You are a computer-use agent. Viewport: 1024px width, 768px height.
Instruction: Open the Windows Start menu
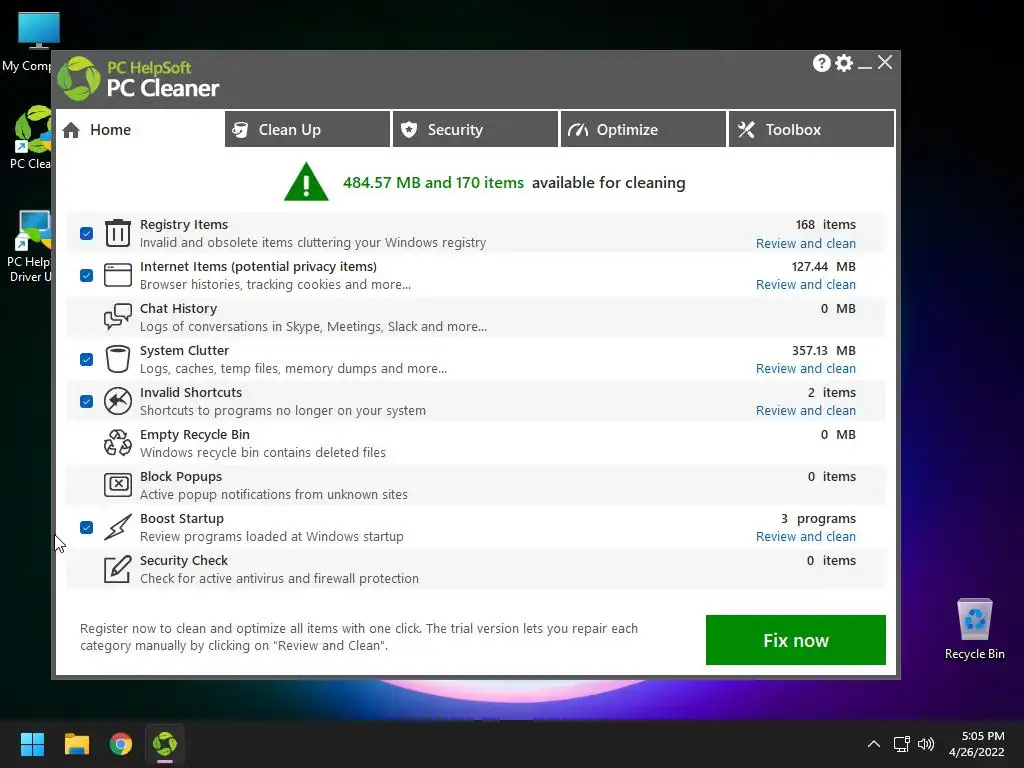point(32,744)
